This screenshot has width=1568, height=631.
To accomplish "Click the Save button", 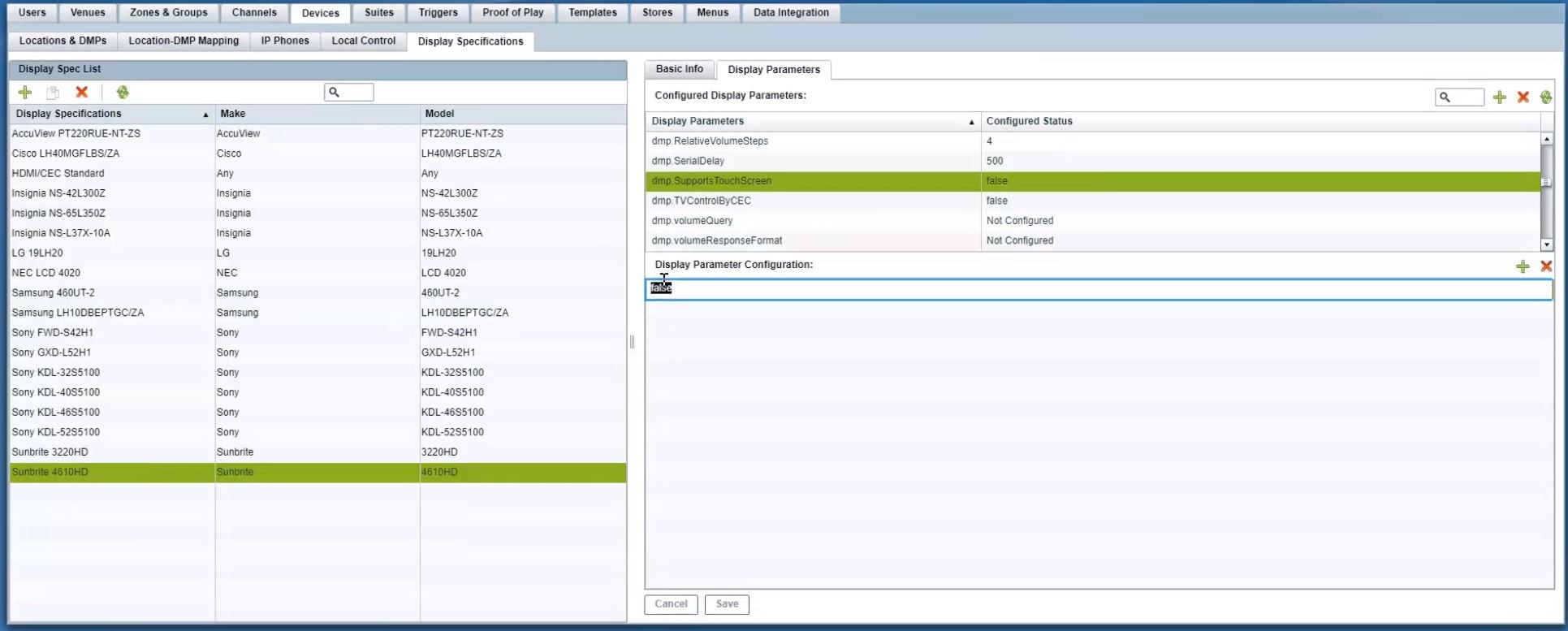I will 727,604.
